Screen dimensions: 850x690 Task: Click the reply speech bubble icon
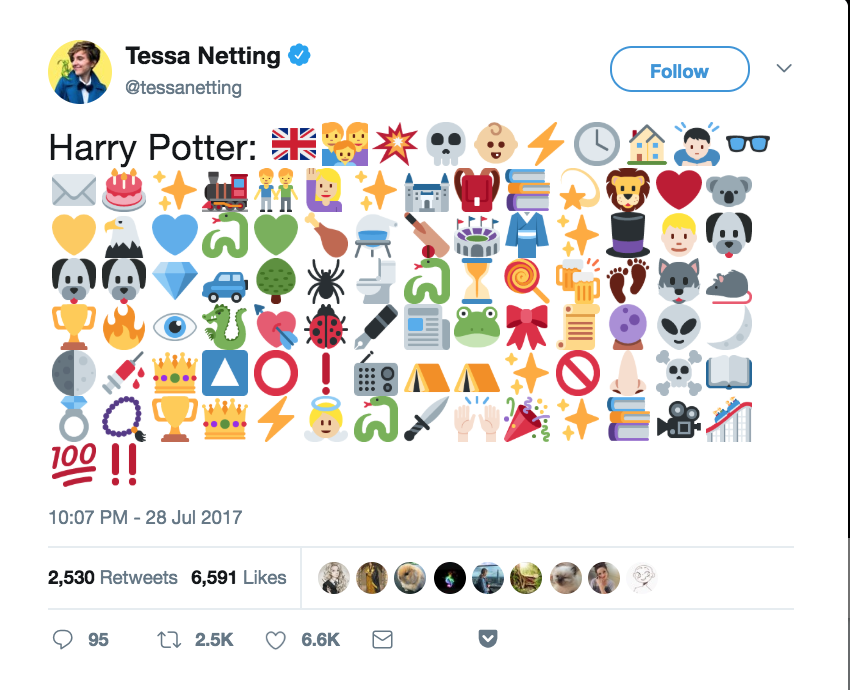tap(62, 640)
